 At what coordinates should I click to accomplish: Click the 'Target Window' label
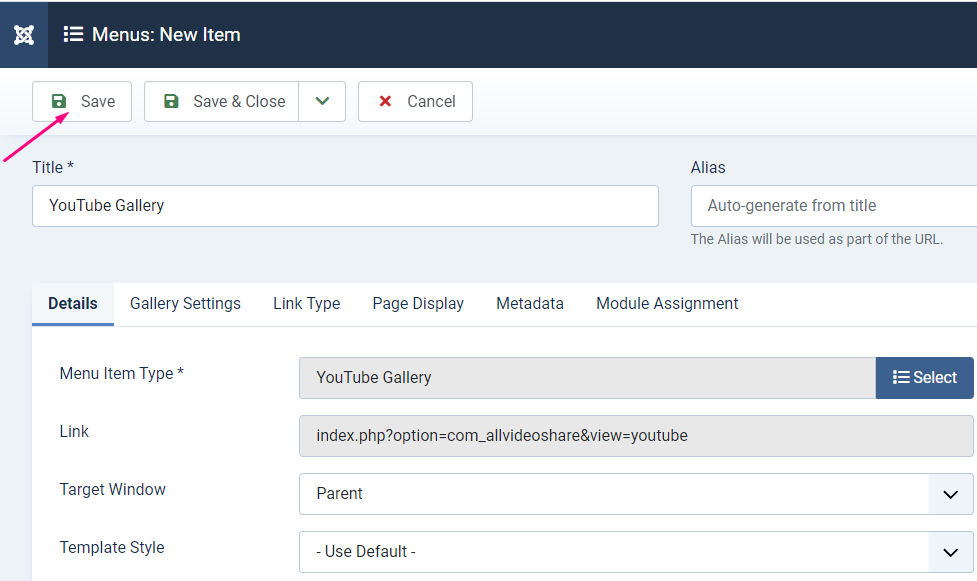pos(113,489)
